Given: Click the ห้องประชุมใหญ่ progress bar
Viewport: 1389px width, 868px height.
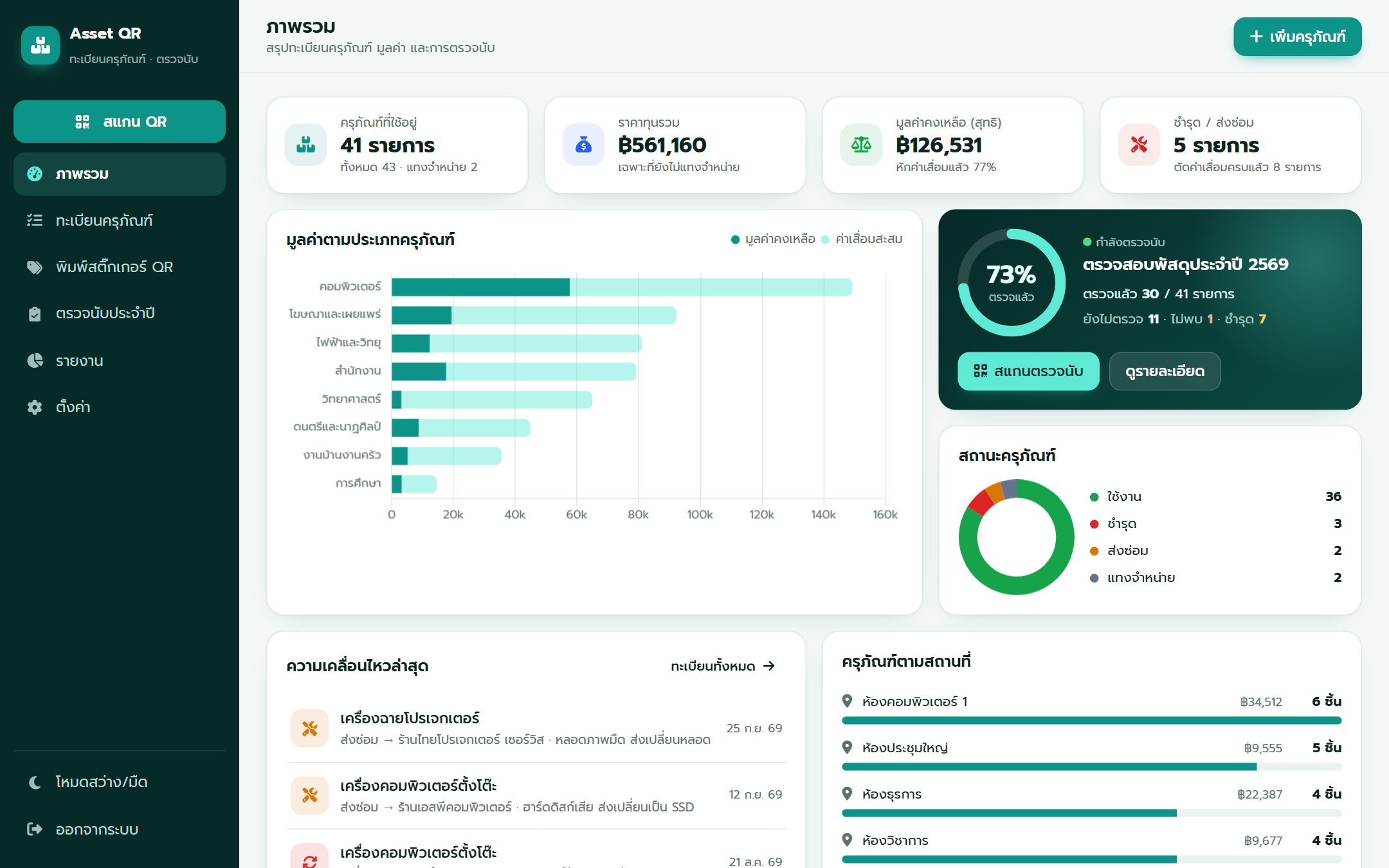Looking at the screenshot, I should [x=1092, y=767].
